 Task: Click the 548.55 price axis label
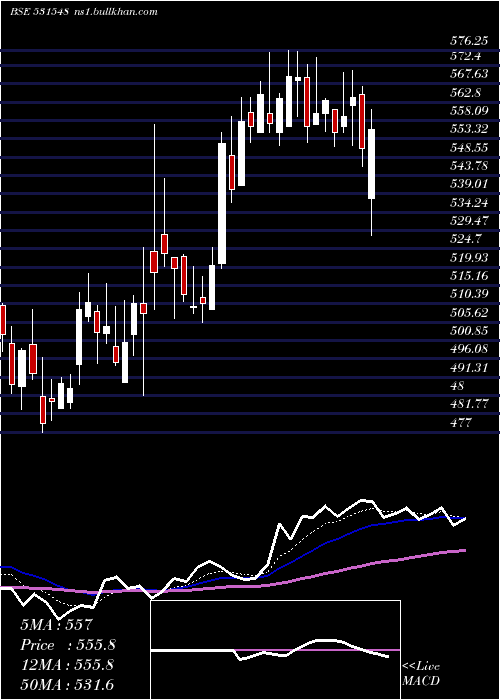click(469, 147)
